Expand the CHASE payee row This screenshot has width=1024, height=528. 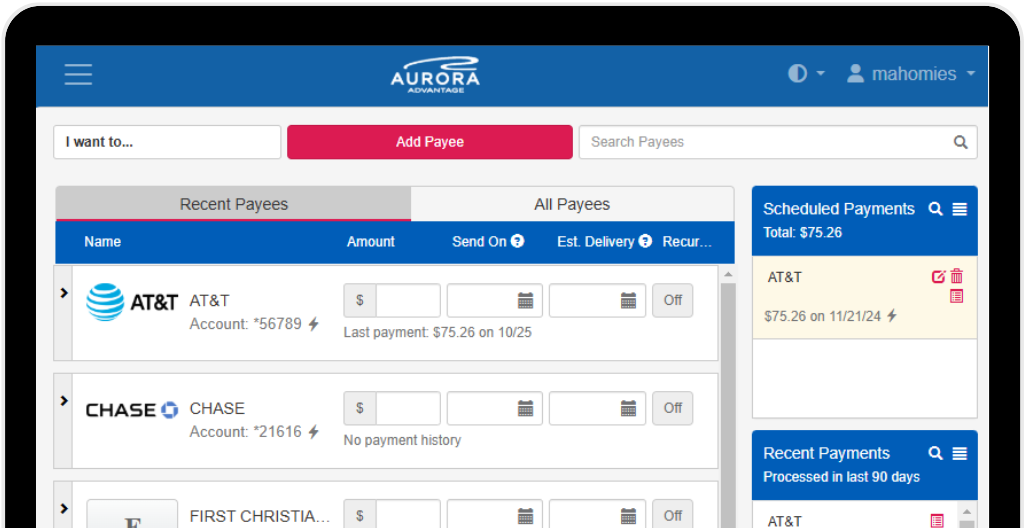tap(64, 401)
